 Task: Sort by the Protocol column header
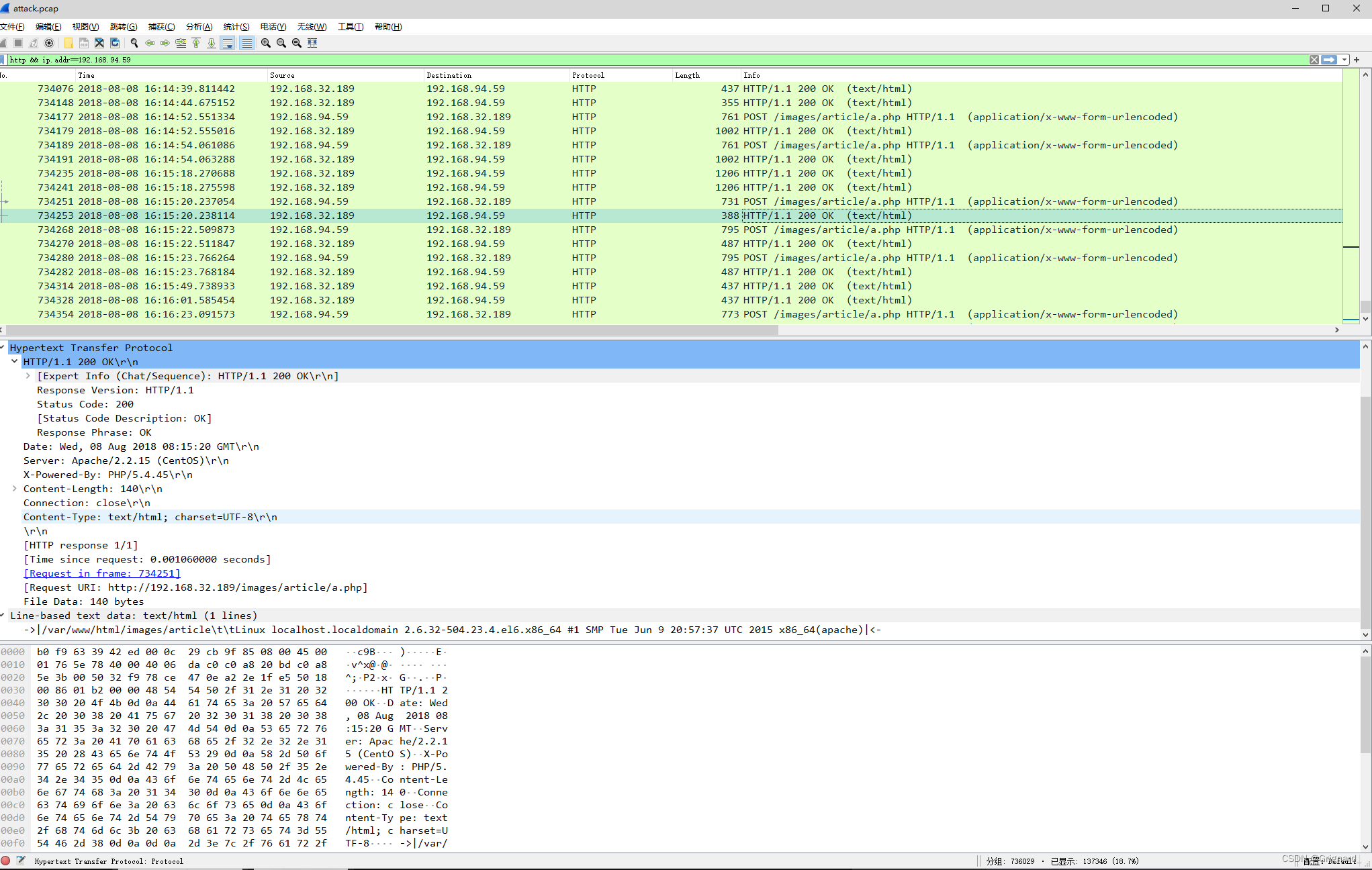pyautogui.click(x=621, y=75)
